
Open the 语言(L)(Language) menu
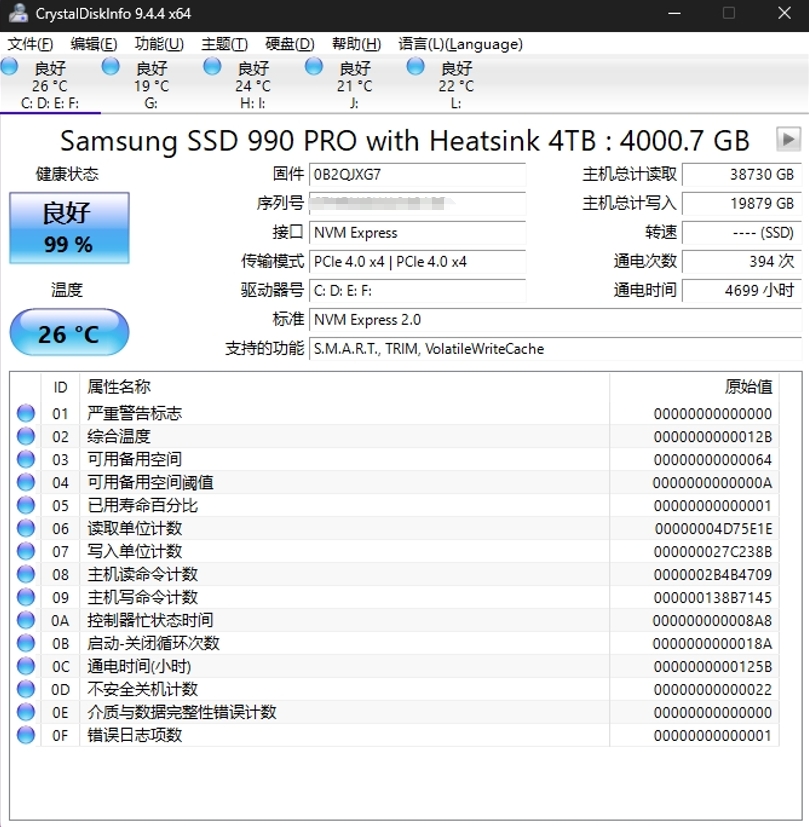click(x=460, y=44)
